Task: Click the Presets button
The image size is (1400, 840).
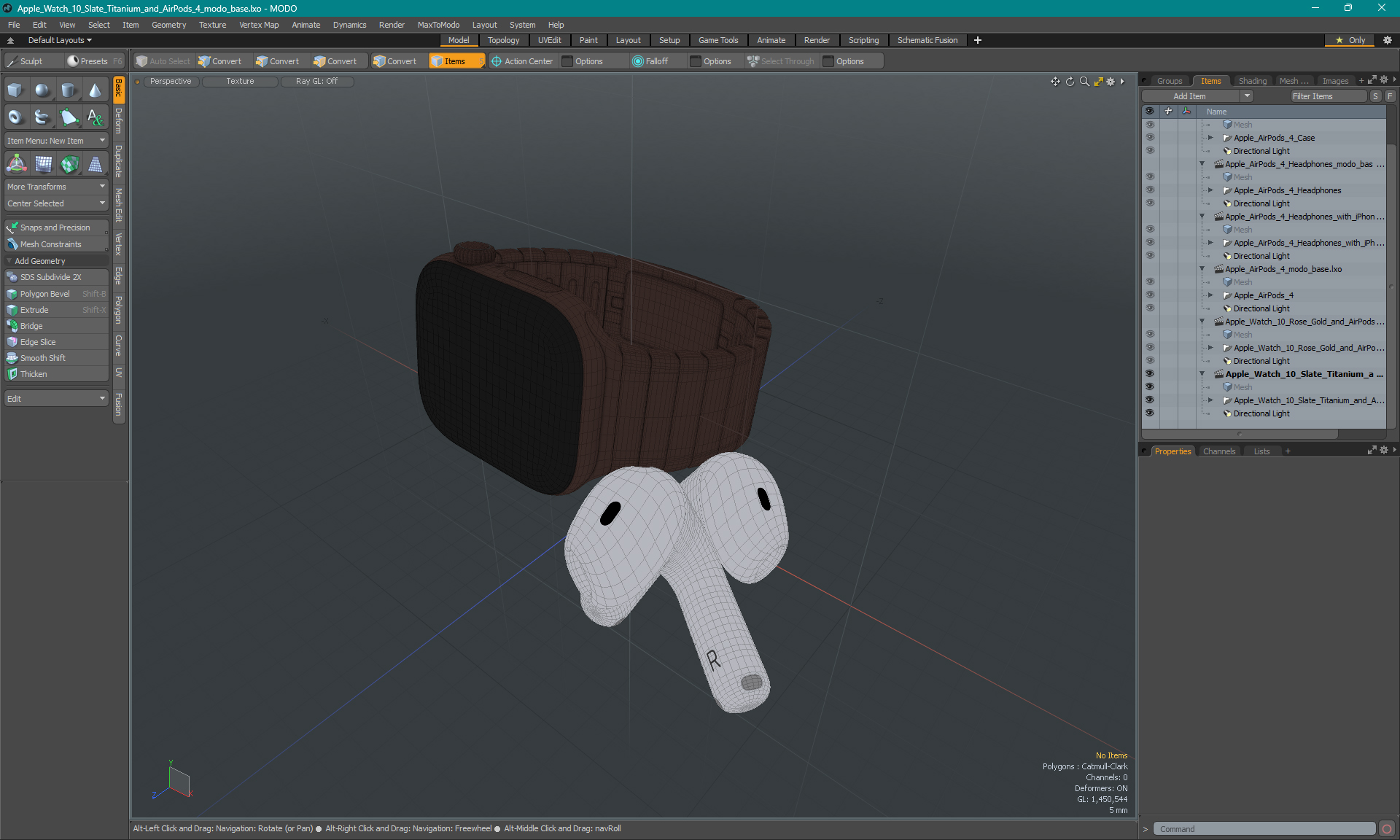Action: 94,61
